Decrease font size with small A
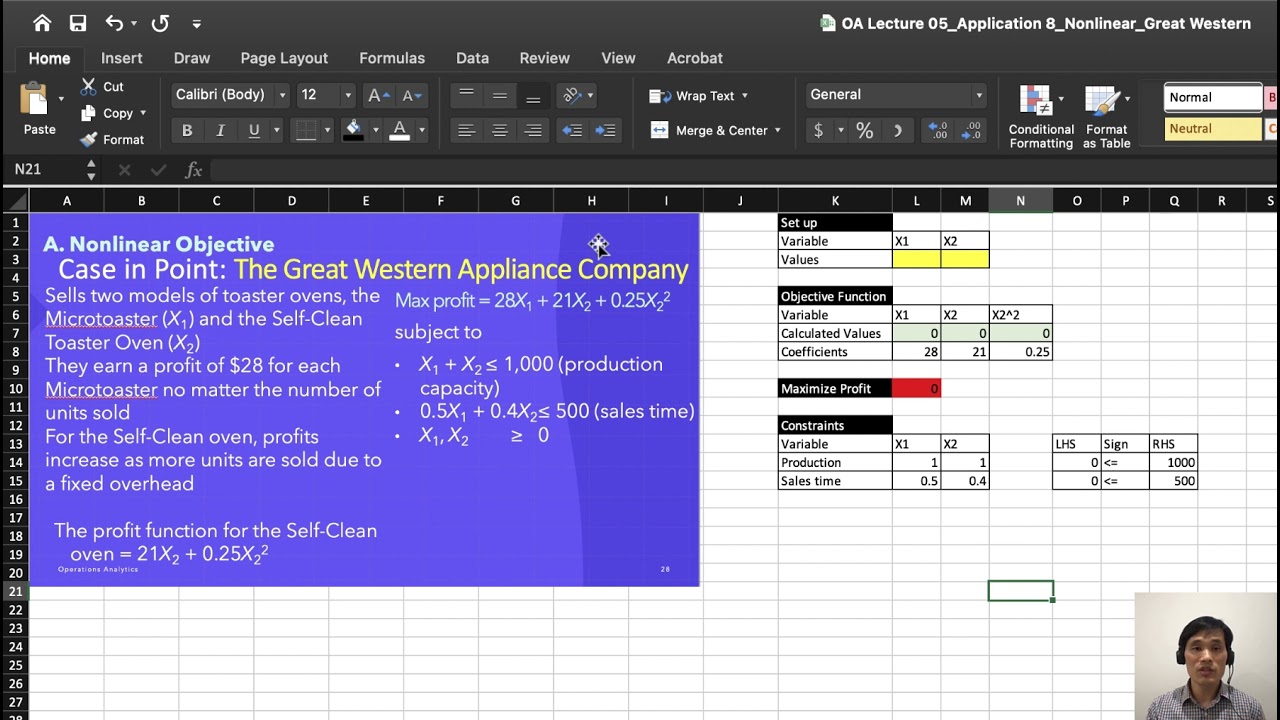 pyautogui.click(x=411, y=96)
